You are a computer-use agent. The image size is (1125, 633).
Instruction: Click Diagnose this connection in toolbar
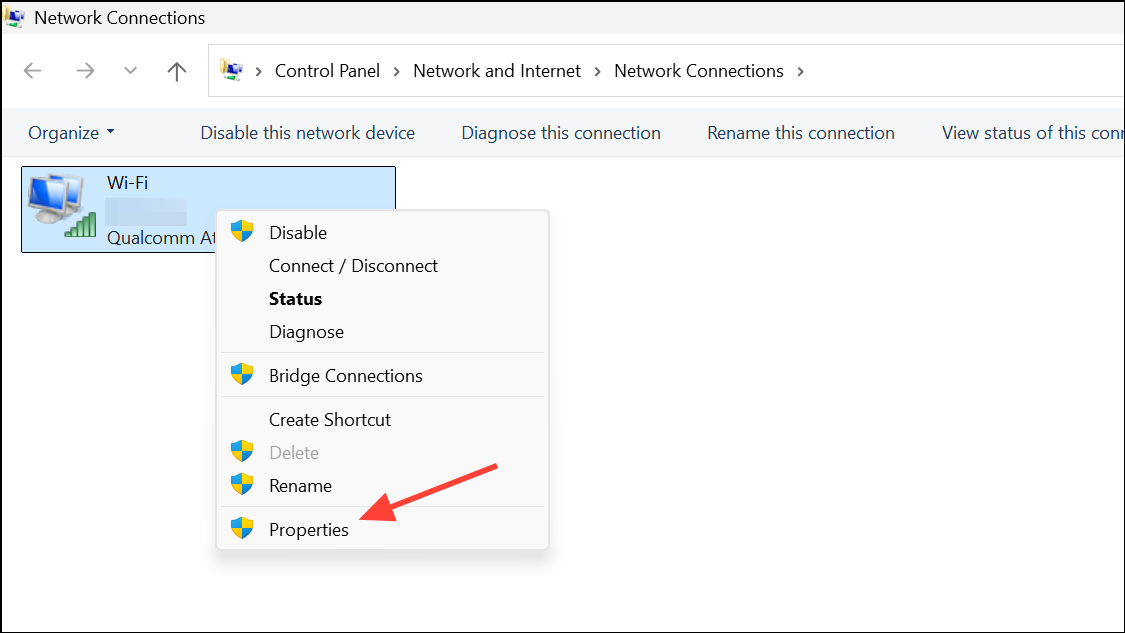[x=560, y=133]
